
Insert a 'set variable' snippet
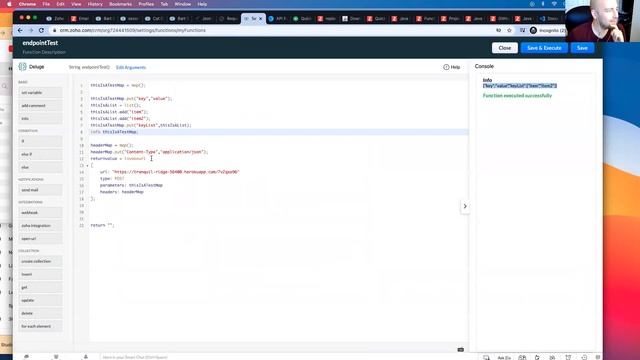point(40,93)
